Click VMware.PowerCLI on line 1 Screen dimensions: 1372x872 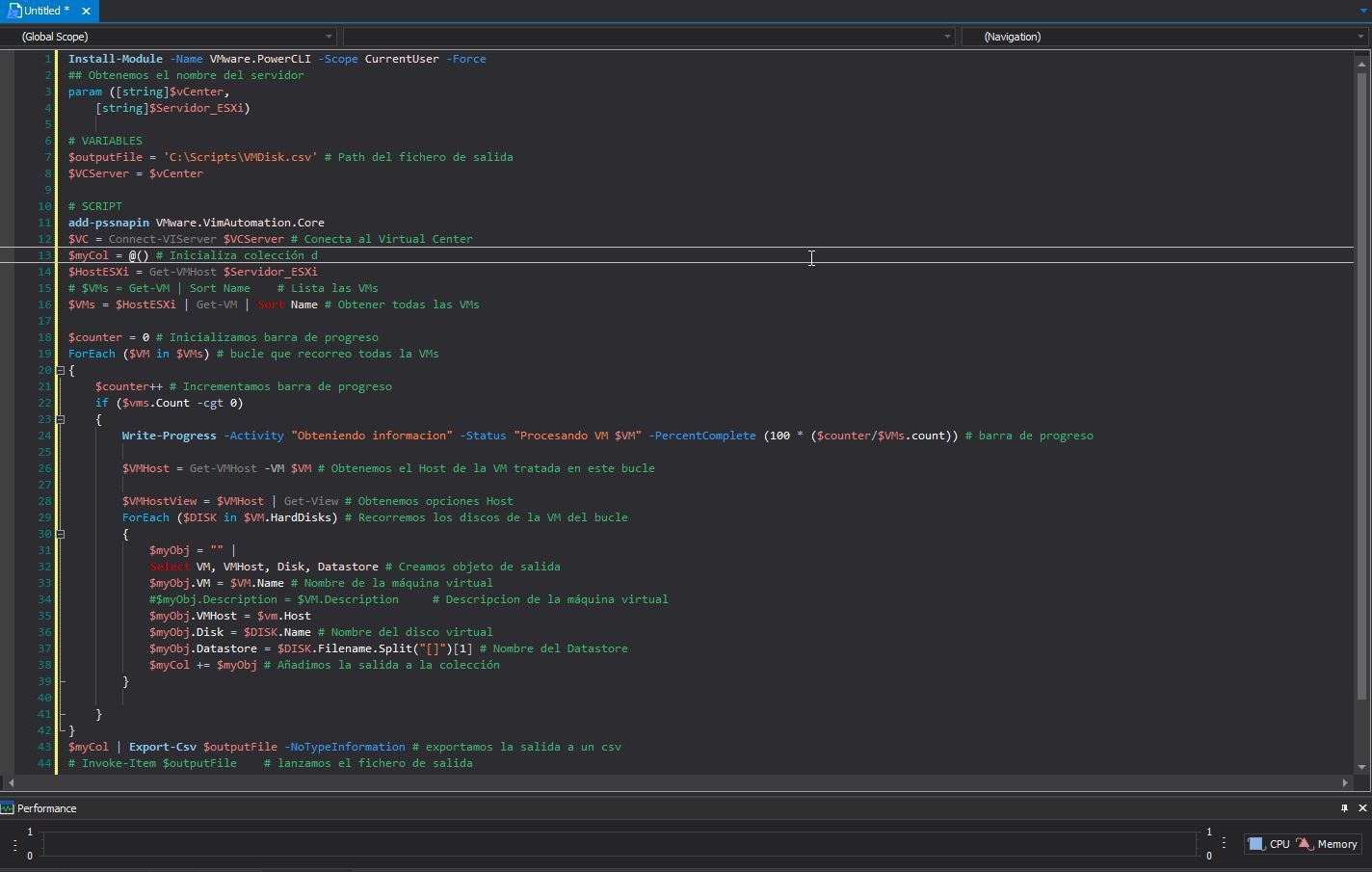(260, 59)
